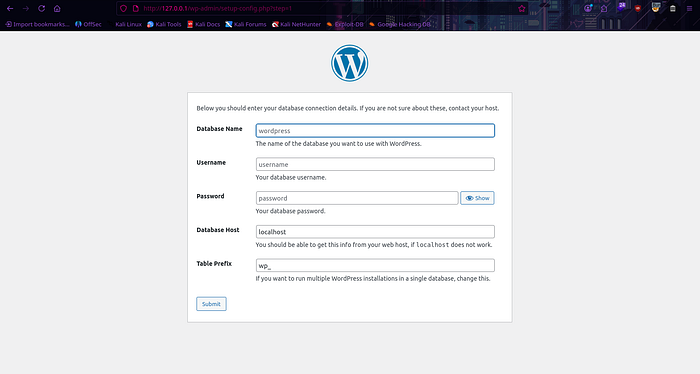Submit the database connection form
Viewport: 700px width, 374px height.
coord(211,304)
